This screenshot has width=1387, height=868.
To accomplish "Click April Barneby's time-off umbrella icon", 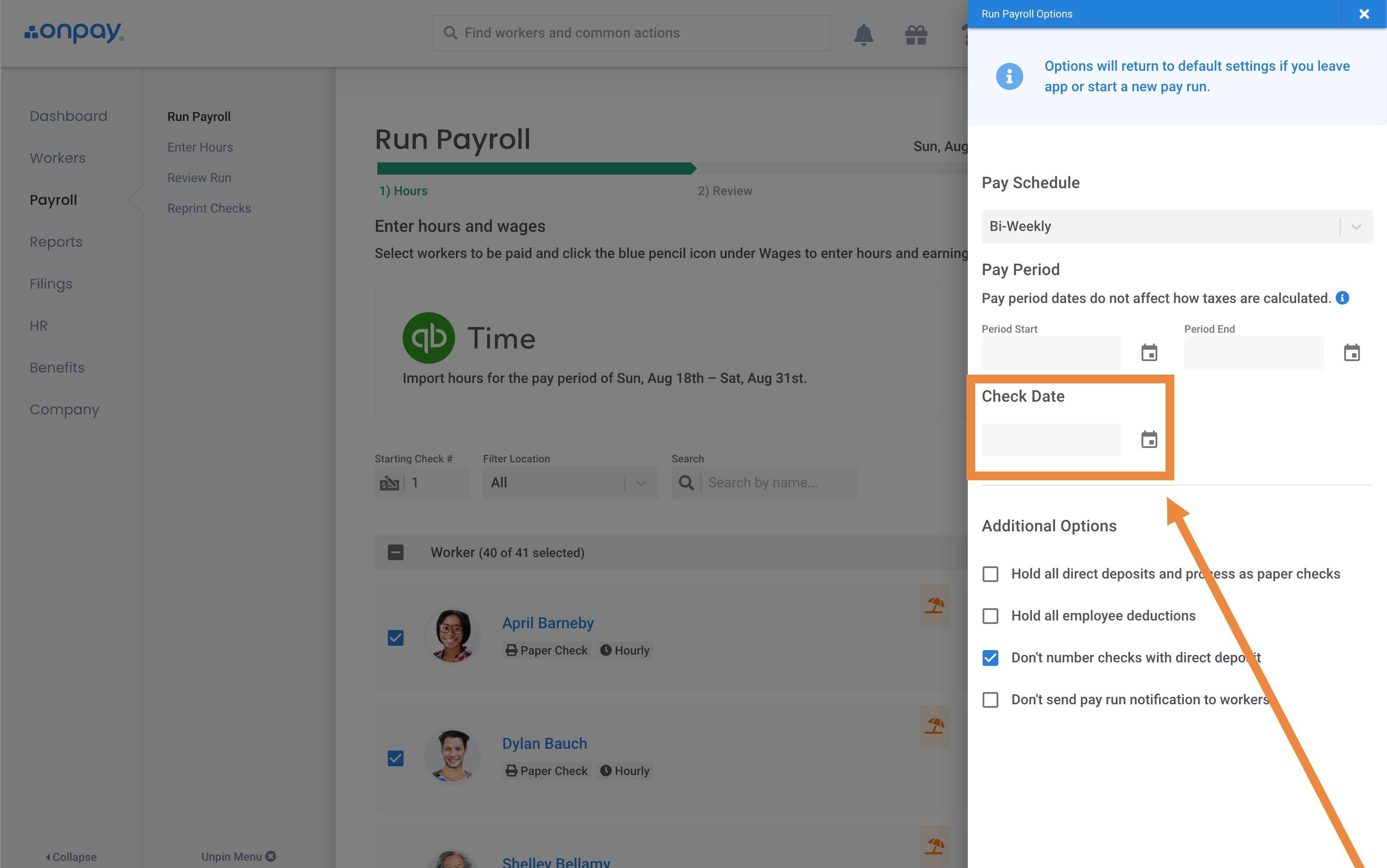I will [x=934, y=605].
